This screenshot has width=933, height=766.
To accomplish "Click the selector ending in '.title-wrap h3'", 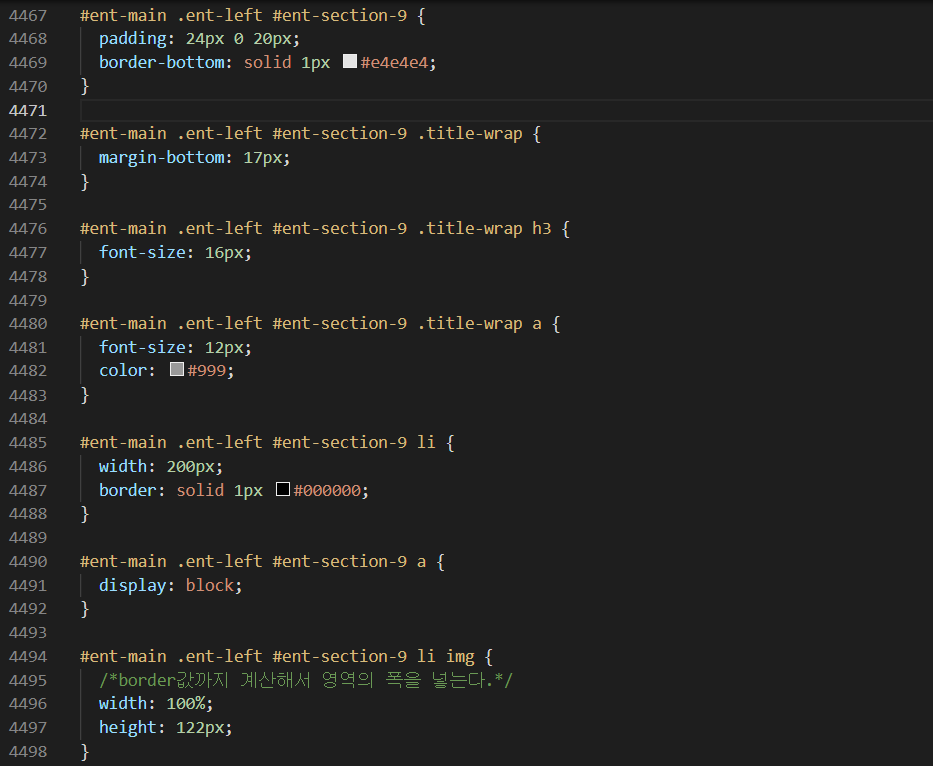I will pos(316,229).
